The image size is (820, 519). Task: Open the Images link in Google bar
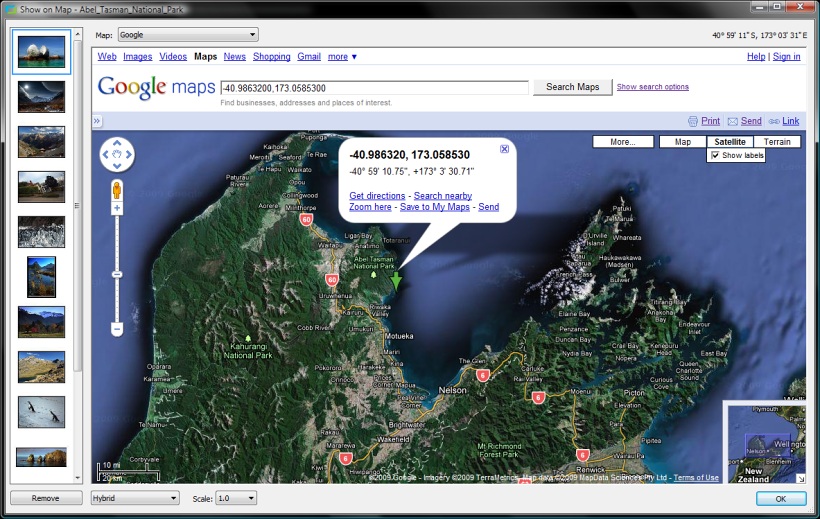(138, 57)
